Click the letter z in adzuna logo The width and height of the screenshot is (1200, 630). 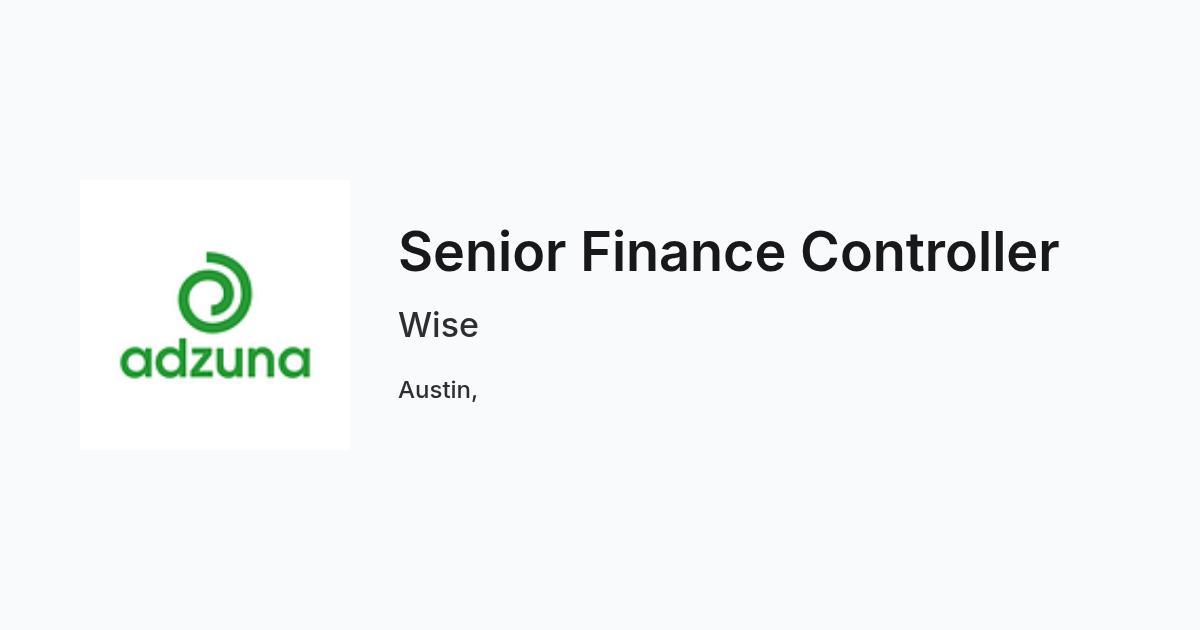pyautogui.click(x=204, y=363)
